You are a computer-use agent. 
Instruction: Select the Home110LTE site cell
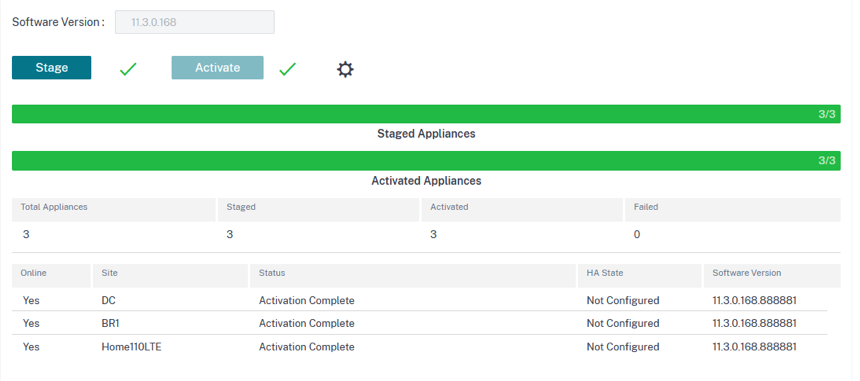132,347
